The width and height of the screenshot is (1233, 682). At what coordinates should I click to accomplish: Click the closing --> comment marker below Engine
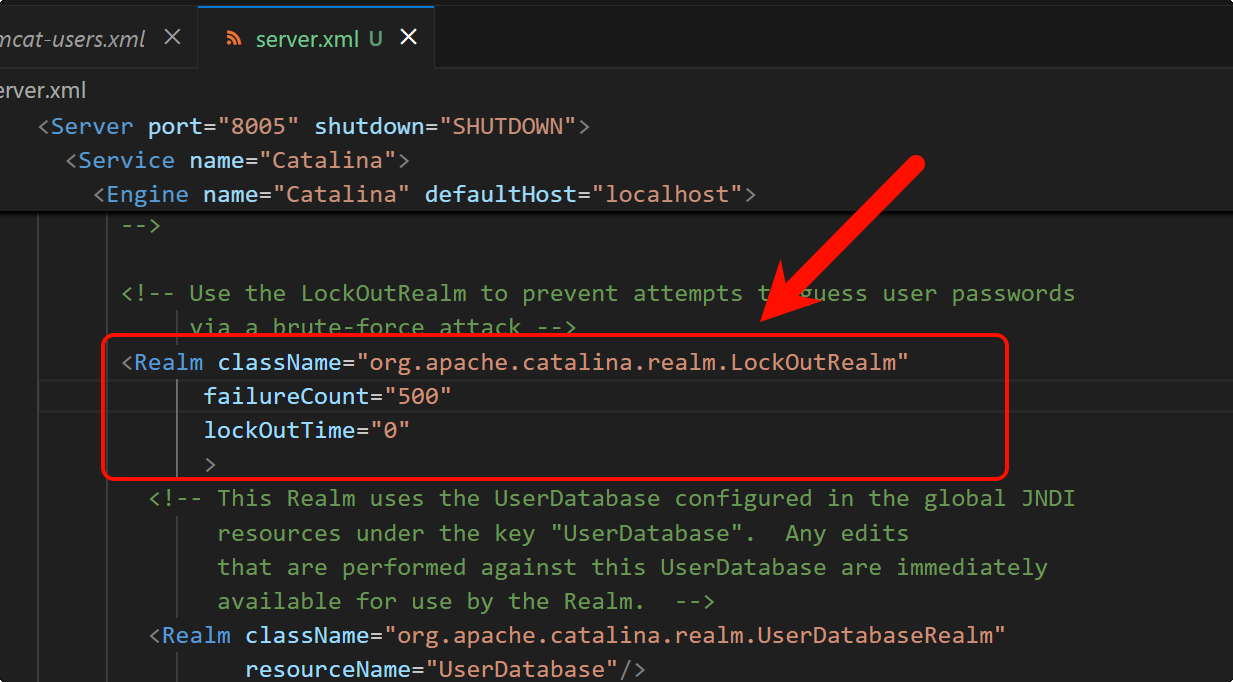[141, 226]
